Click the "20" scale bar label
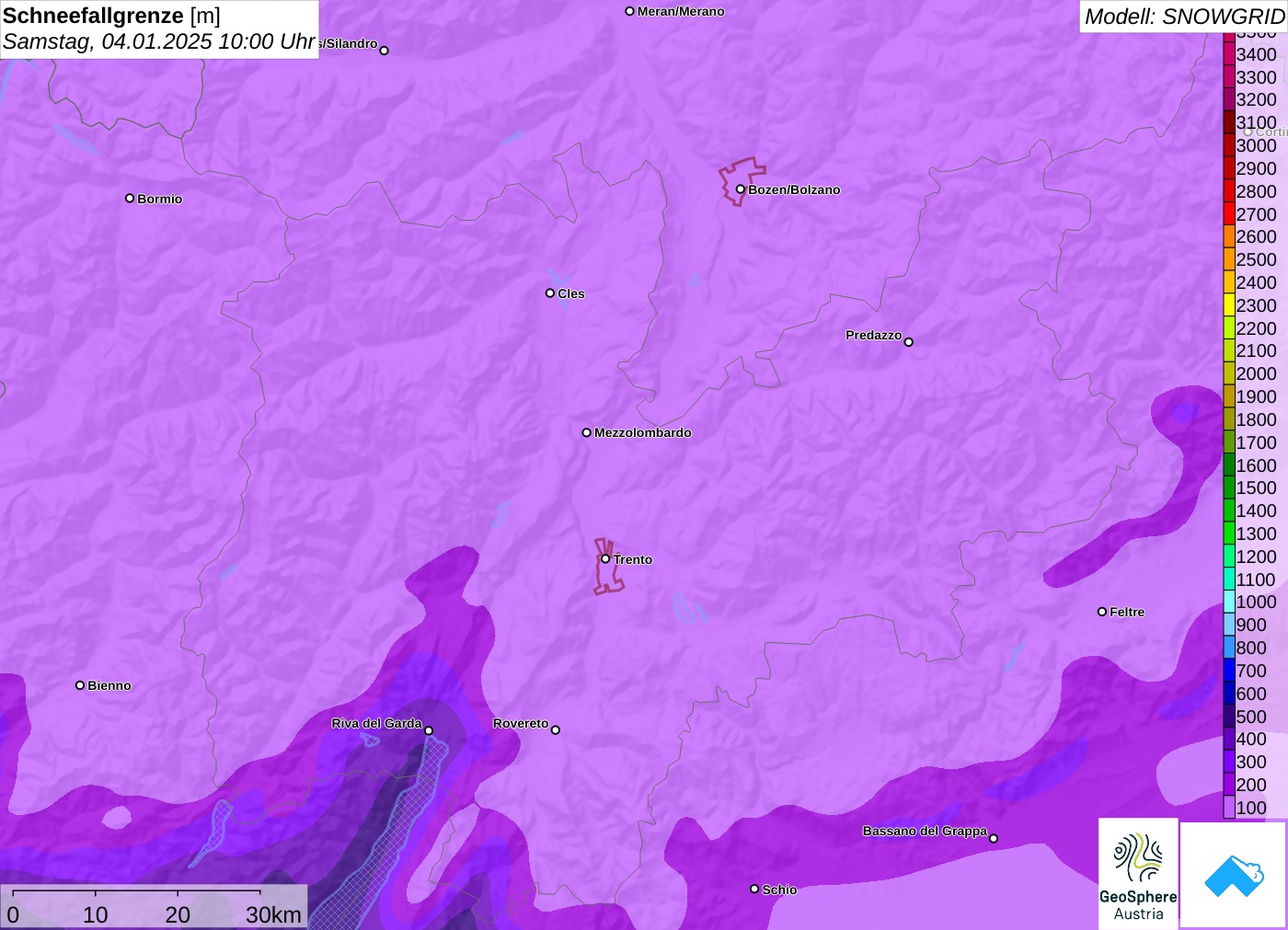Viewport: 1288px width, 930px height. (178, 914)
